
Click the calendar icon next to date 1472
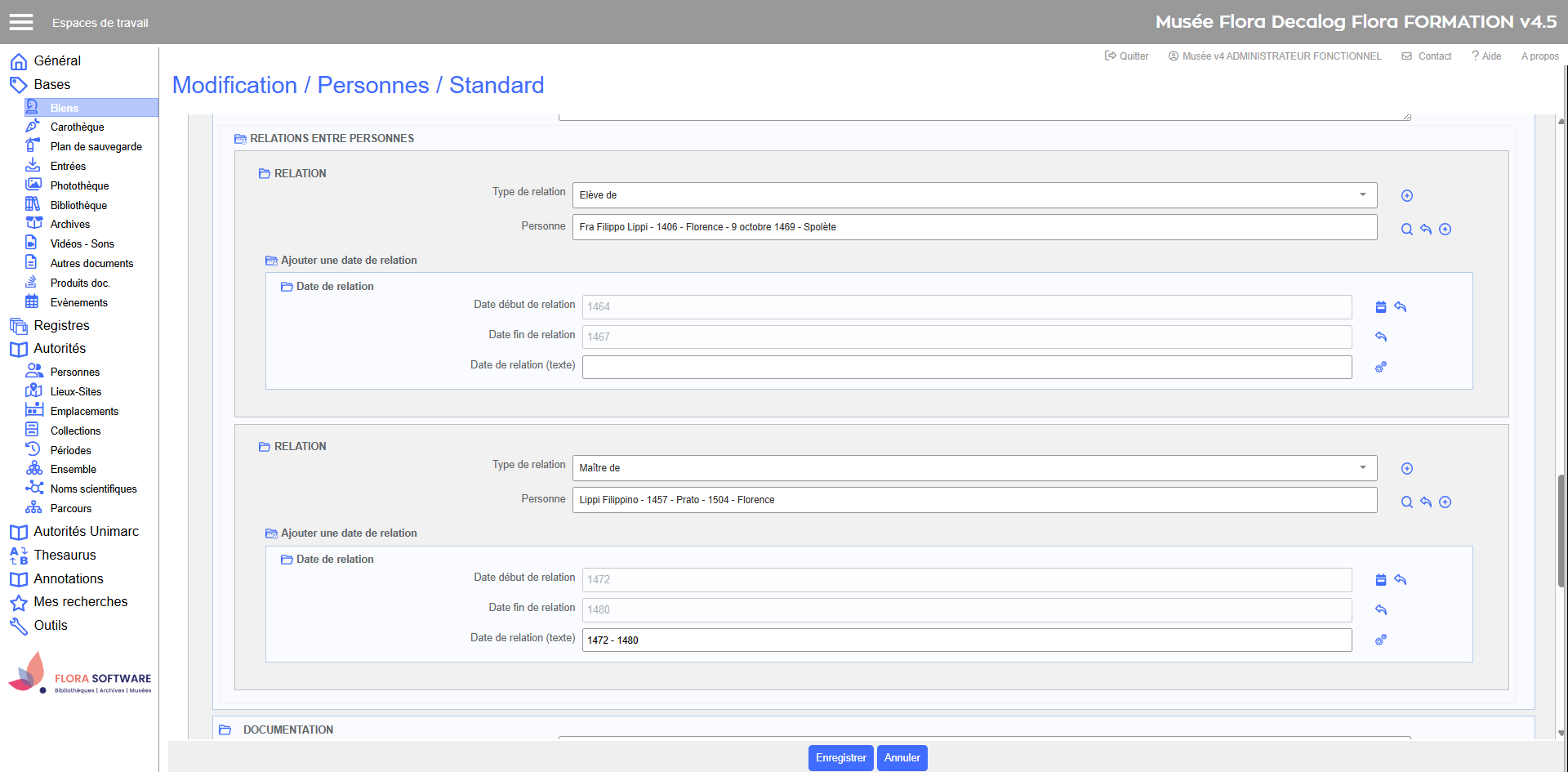point(1380,580)
